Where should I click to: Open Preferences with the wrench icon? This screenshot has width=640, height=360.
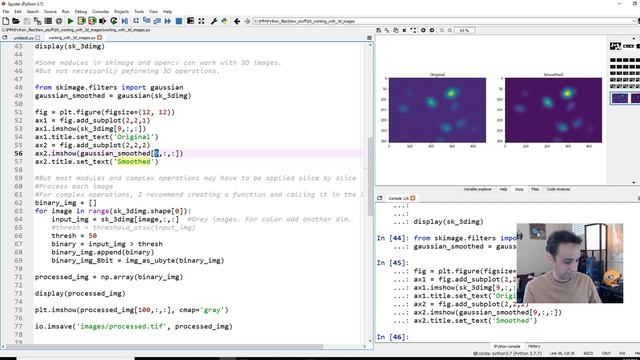[214, 21]
